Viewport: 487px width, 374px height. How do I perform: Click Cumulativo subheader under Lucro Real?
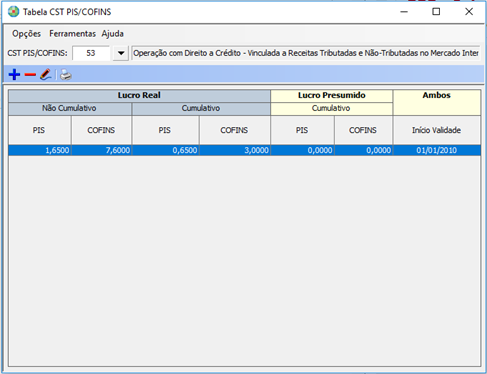201,109
